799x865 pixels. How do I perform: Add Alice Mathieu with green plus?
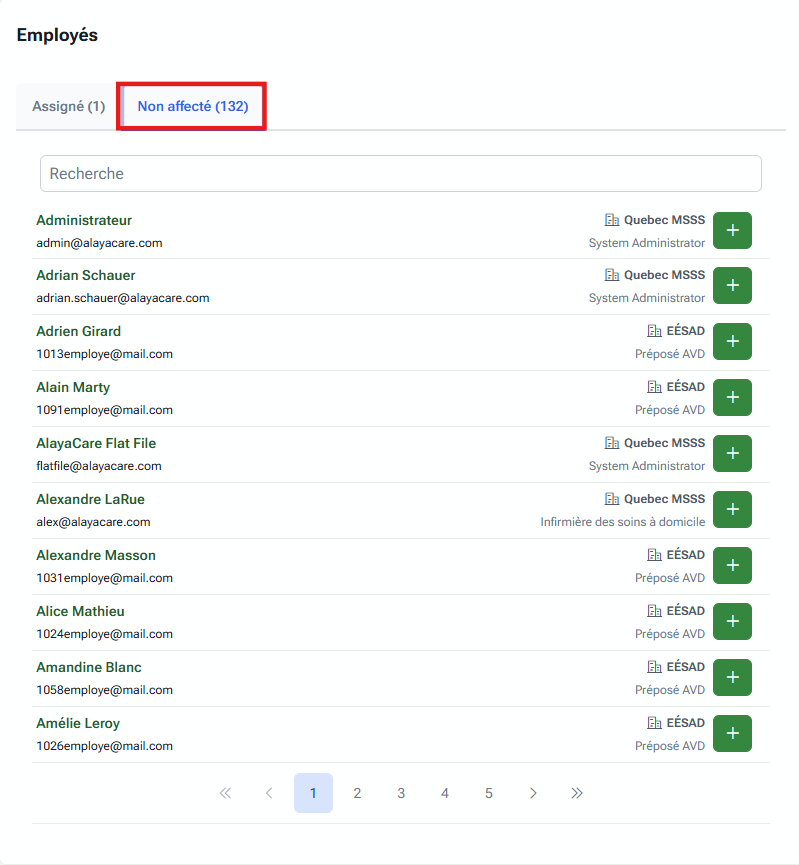pos(732,622)
